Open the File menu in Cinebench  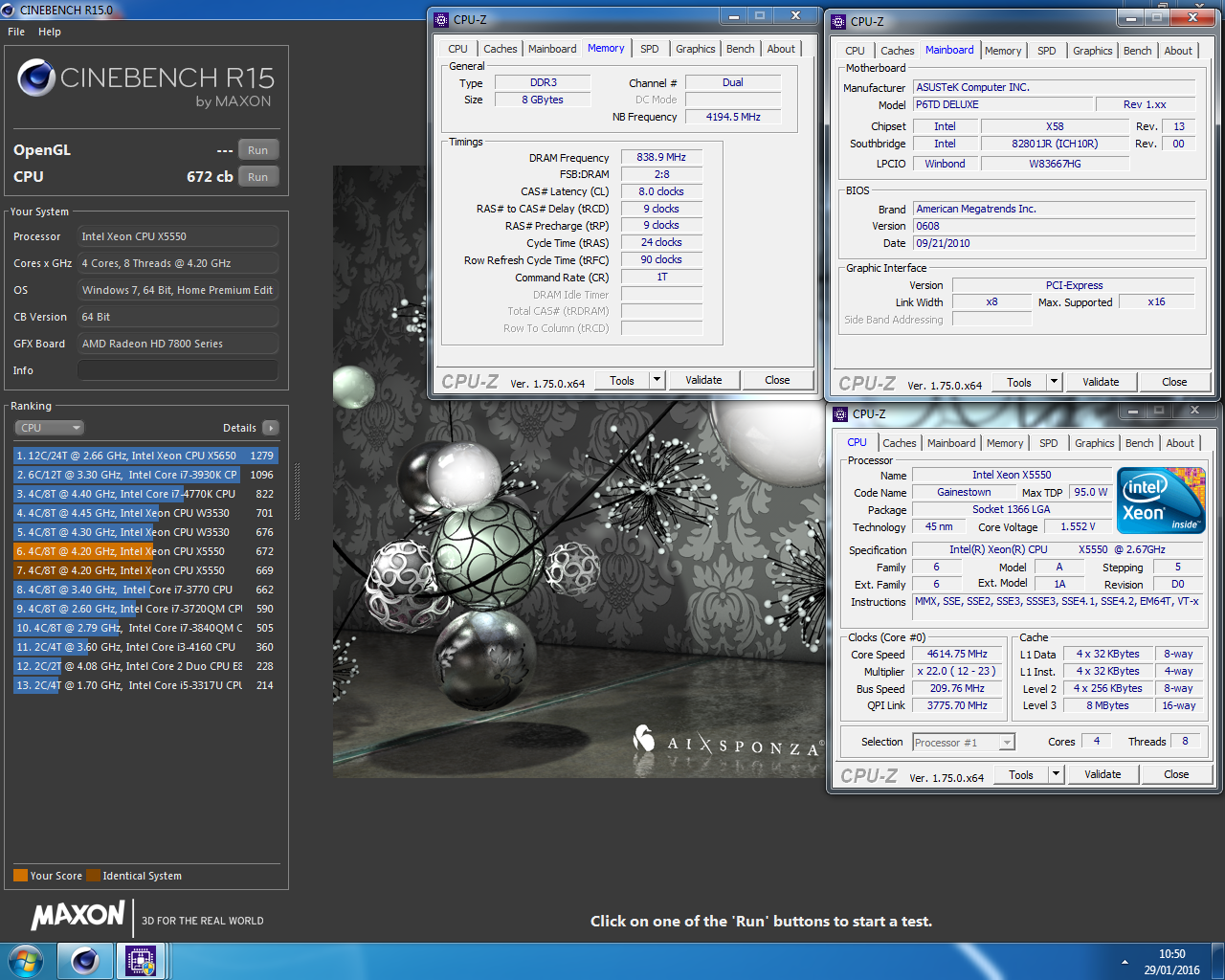[x=16, y=32]
